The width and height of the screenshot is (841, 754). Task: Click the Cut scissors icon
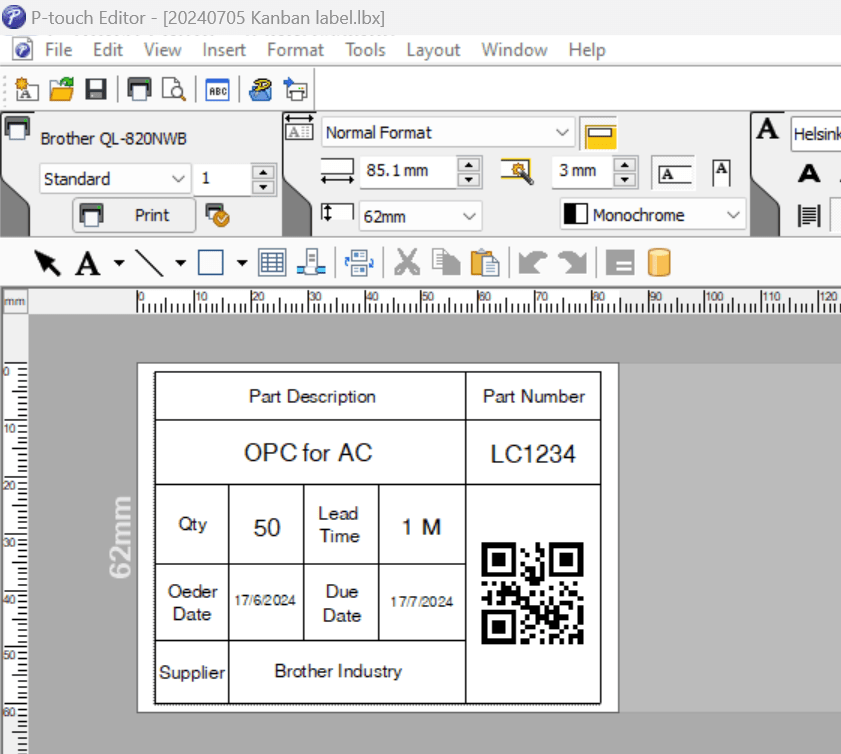407,263
